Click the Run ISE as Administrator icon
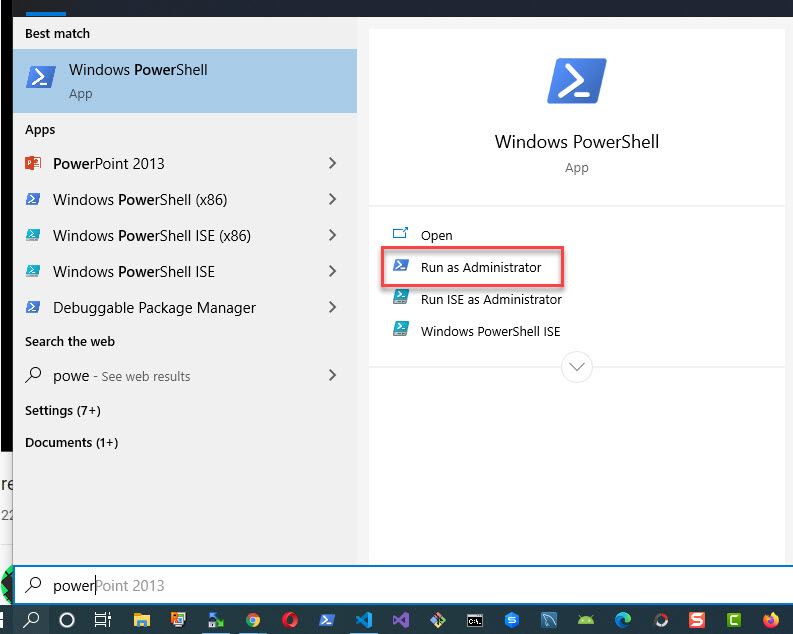Screen dimensions: 793x634 point(401,297)
